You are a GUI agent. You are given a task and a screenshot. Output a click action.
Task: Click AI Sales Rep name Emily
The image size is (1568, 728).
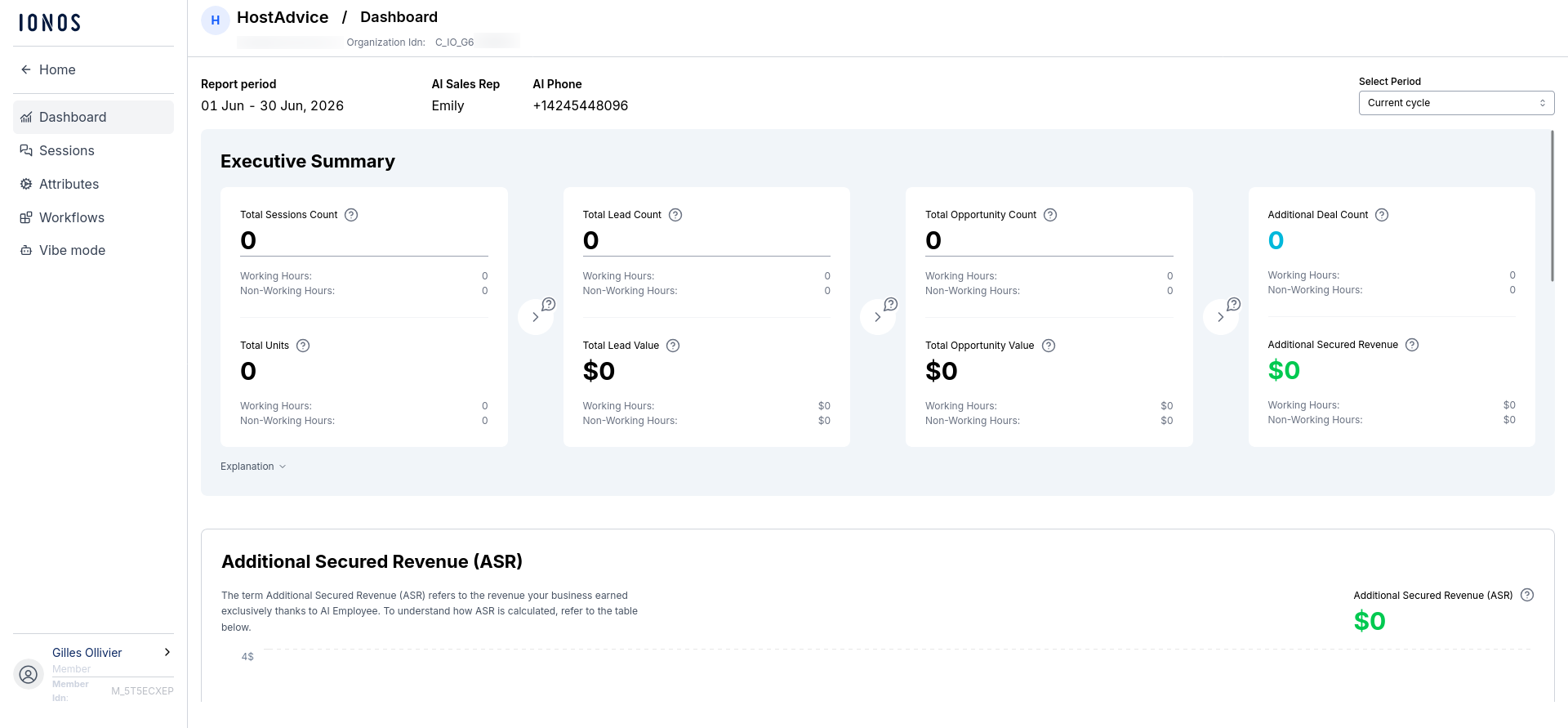coord(448,105)
